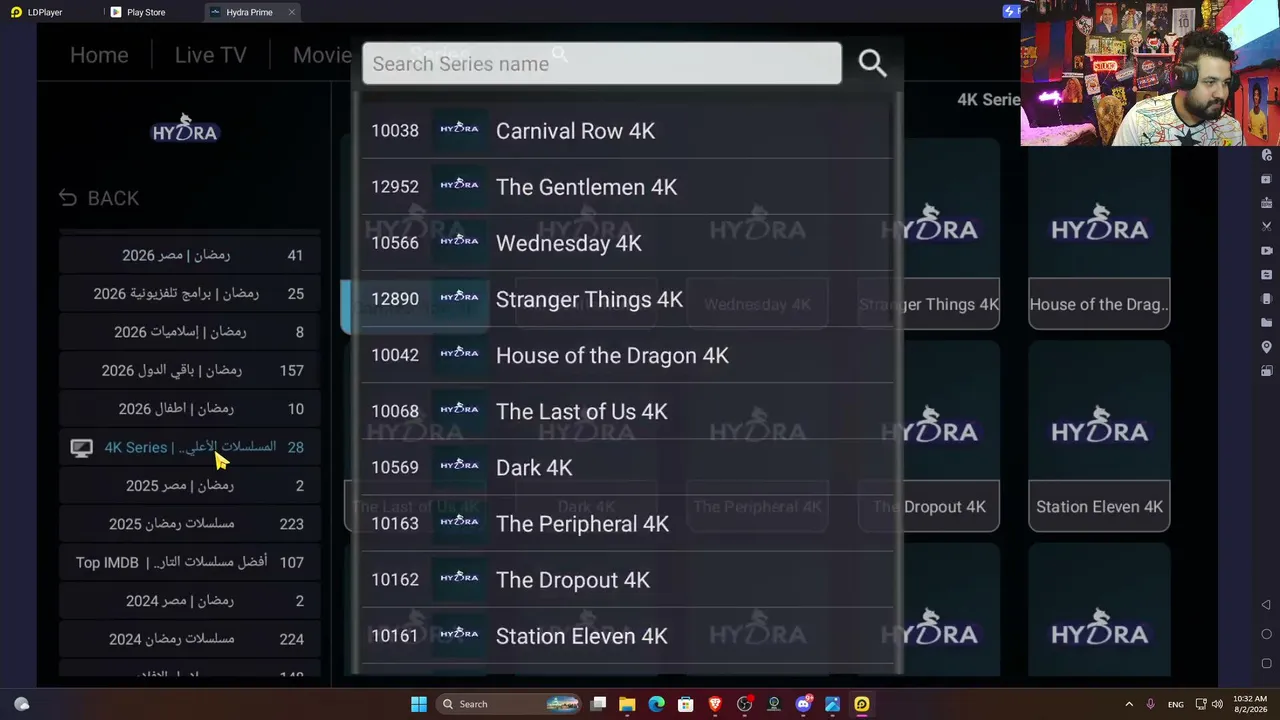This screenshot has width=1280, height=720.
Task: Open the Movie section
Action: pyautogui.click(x=322, y=55)
